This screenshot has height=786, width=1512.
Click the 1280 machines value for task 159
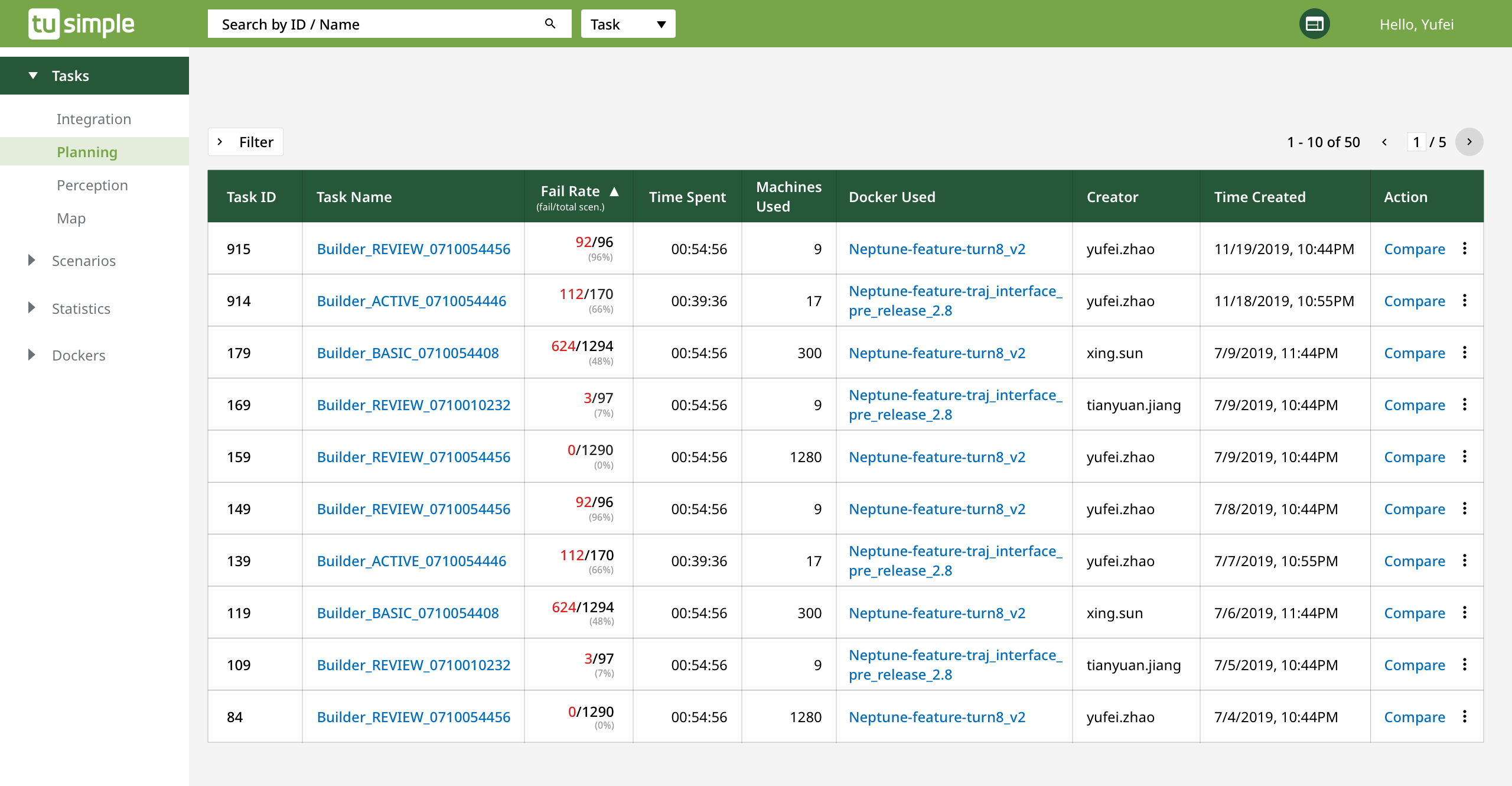pos(806,457)
